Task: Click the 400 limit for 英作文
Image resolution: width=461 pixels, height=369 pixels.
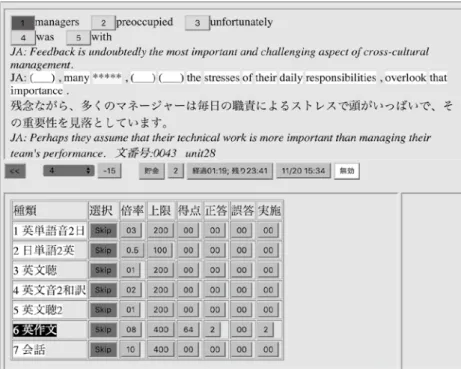Action: (x=161, y=330)
